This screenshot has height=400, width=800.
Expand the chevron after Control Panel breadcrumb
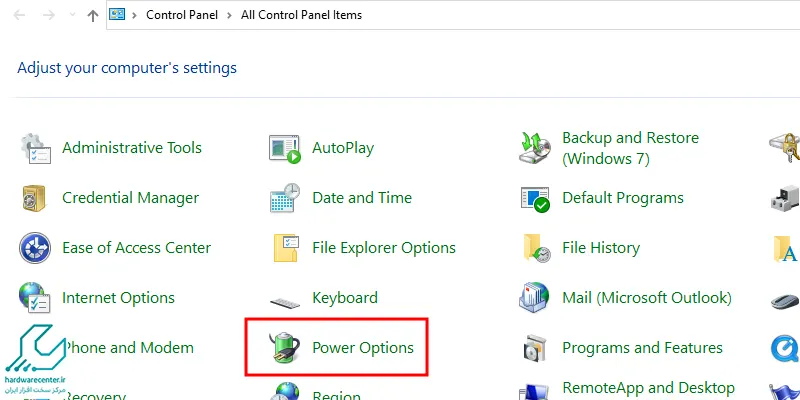(230, 15)
